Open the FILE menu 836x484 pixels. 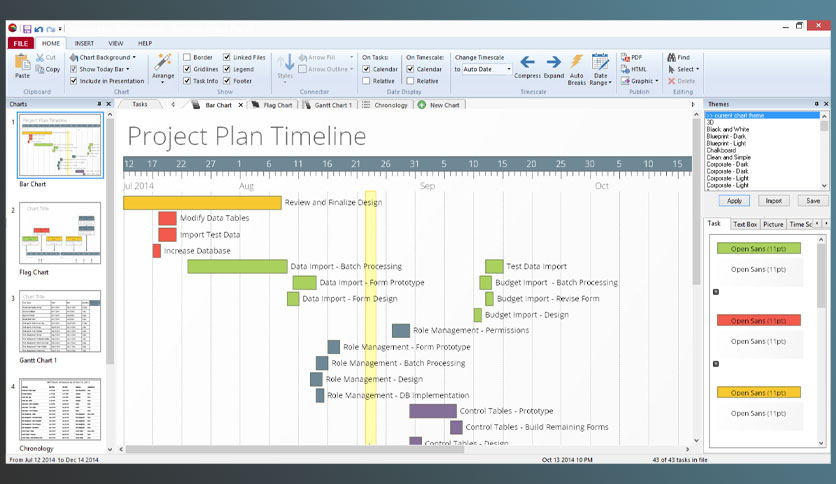(x=21, y=43)
